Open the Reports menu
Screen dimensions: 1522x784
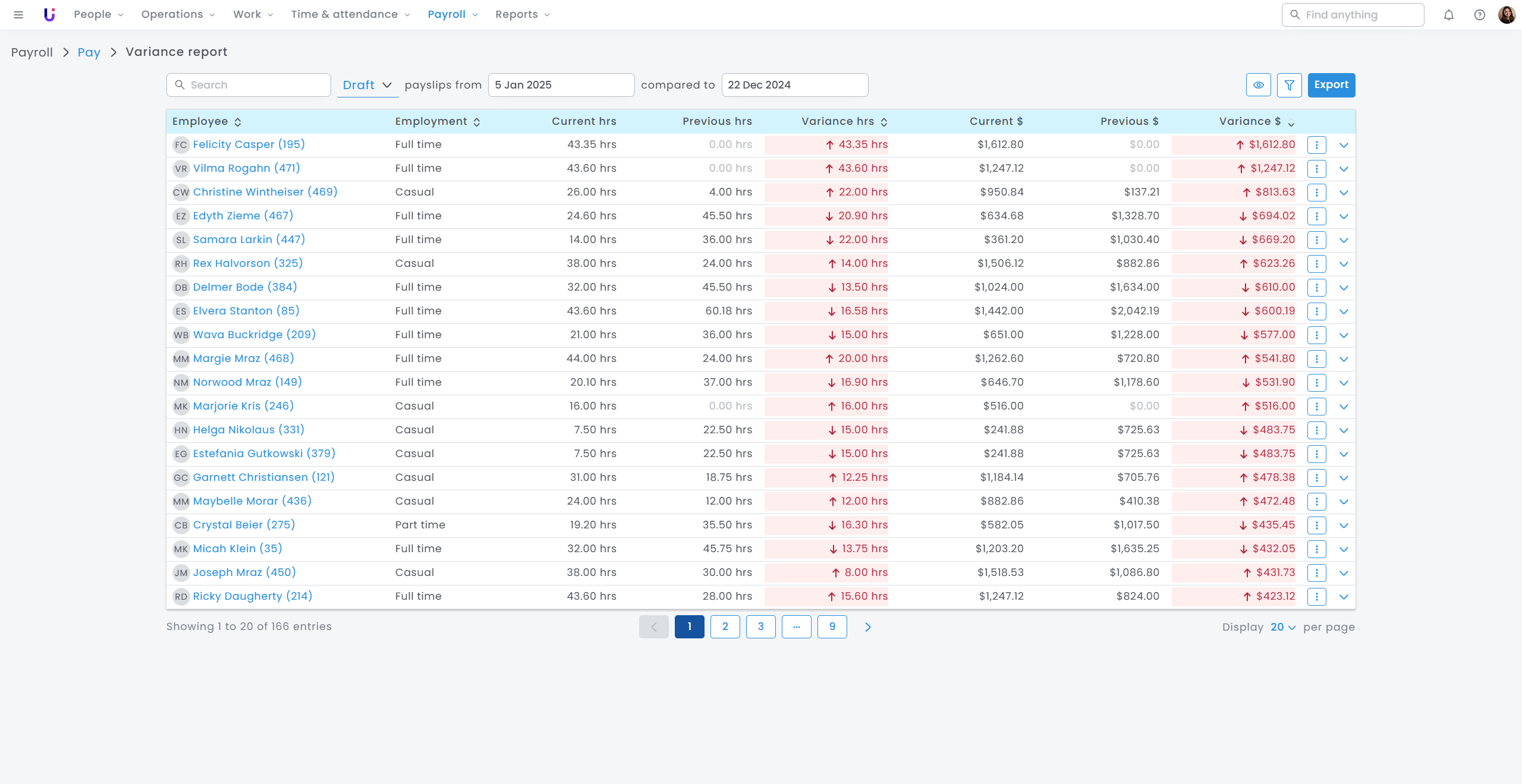(522, 15)
